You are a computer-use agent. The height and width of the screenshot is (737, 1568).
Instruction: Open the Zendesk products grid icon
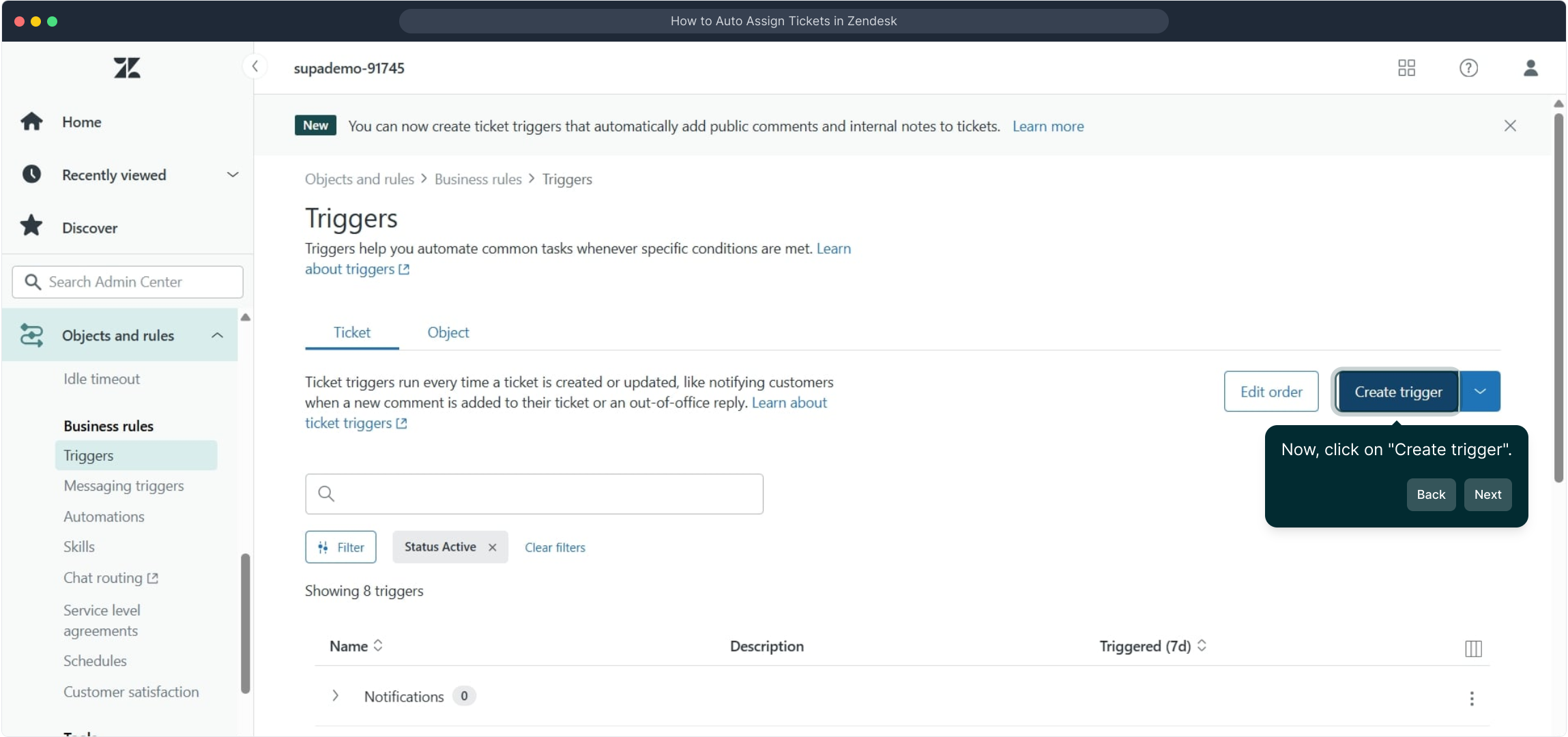(1406, 68)
